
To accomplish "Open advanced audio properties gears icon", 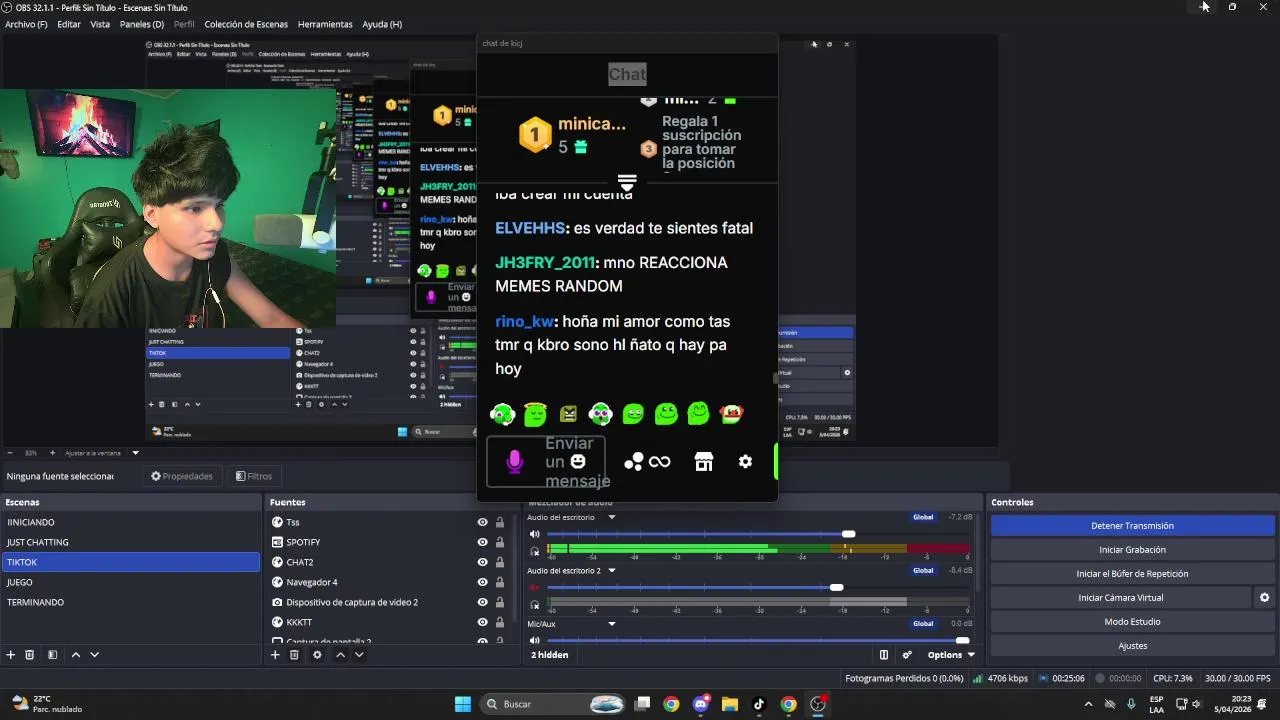I will (907, 655).
